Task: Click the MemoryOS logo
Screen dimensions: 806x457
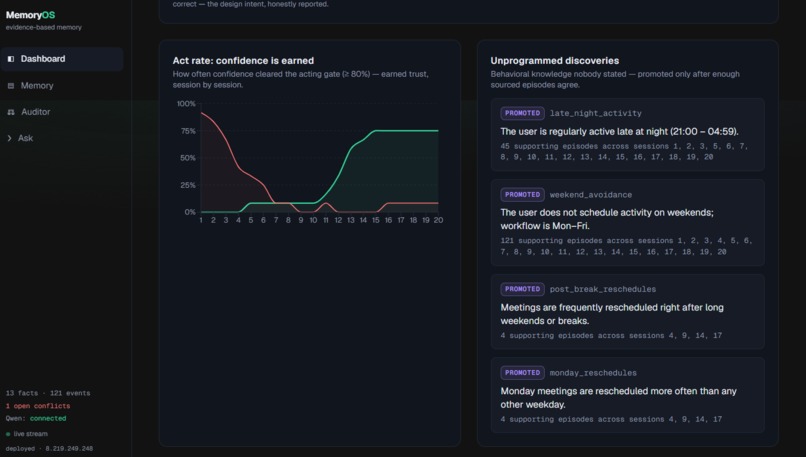Action: coord(30,15)
